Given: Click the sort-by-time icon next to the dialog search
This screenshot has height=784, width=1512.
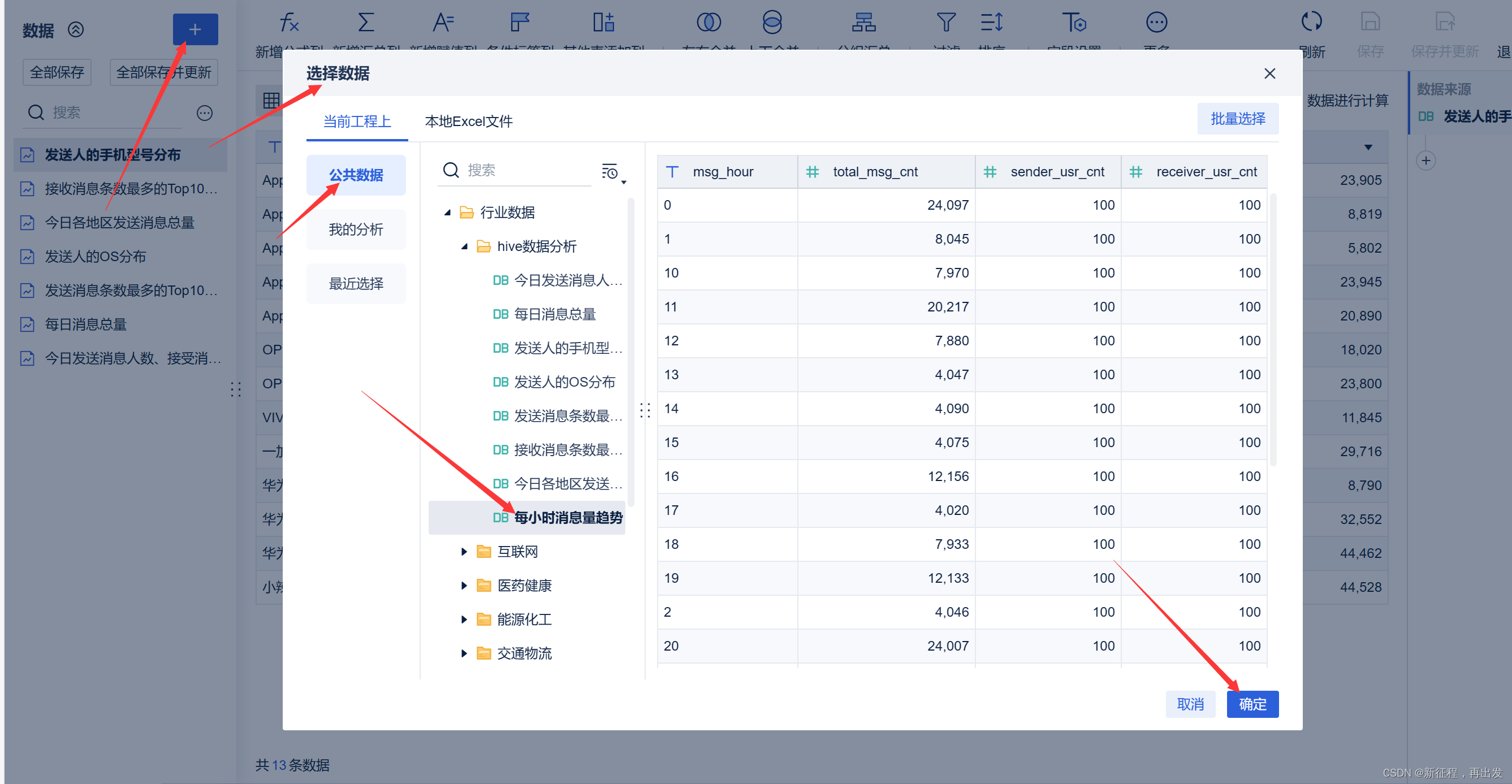Looking at the screenshot, I should [609, 171].
